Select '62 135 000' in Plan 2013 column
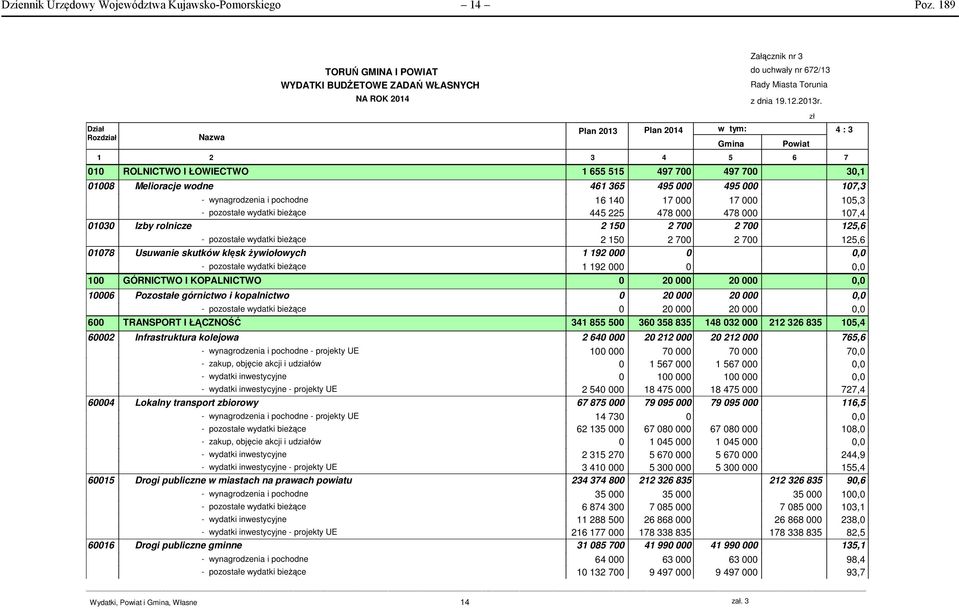The height and width of the screenshot is (609, 959). tap(600, 429)
